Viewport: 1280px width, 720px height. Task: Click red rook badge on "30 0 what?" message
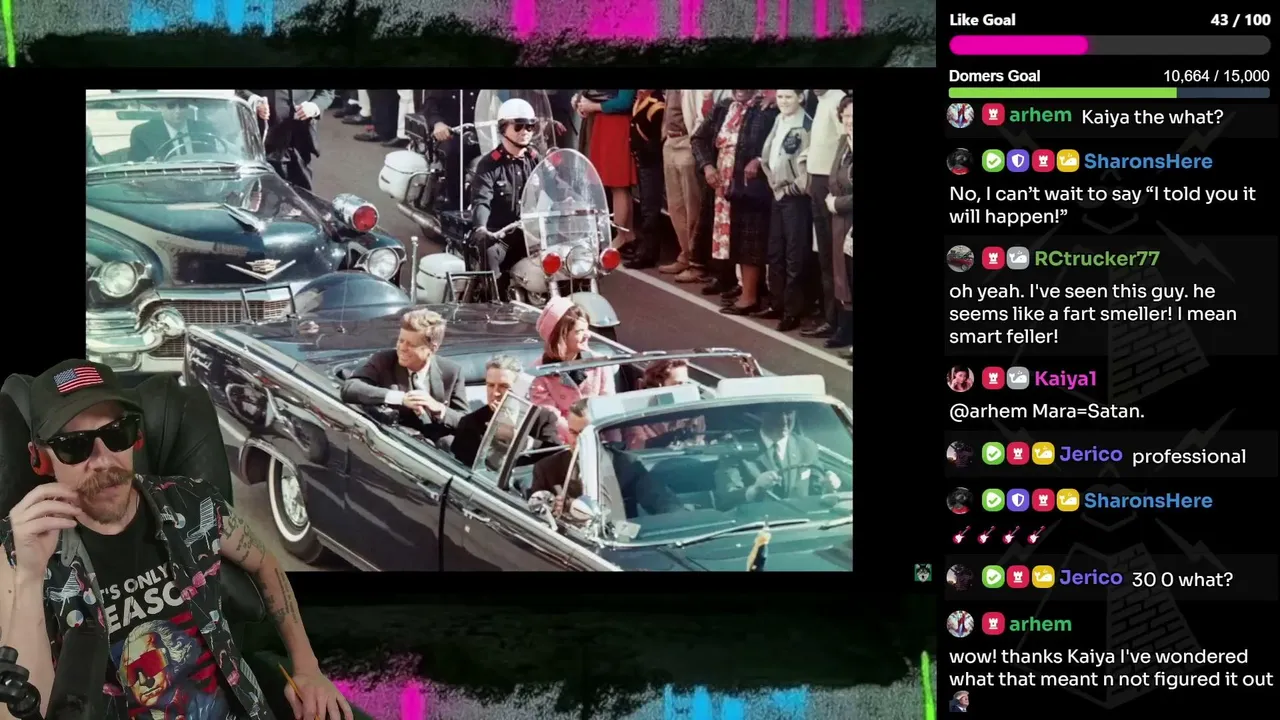1018,577
